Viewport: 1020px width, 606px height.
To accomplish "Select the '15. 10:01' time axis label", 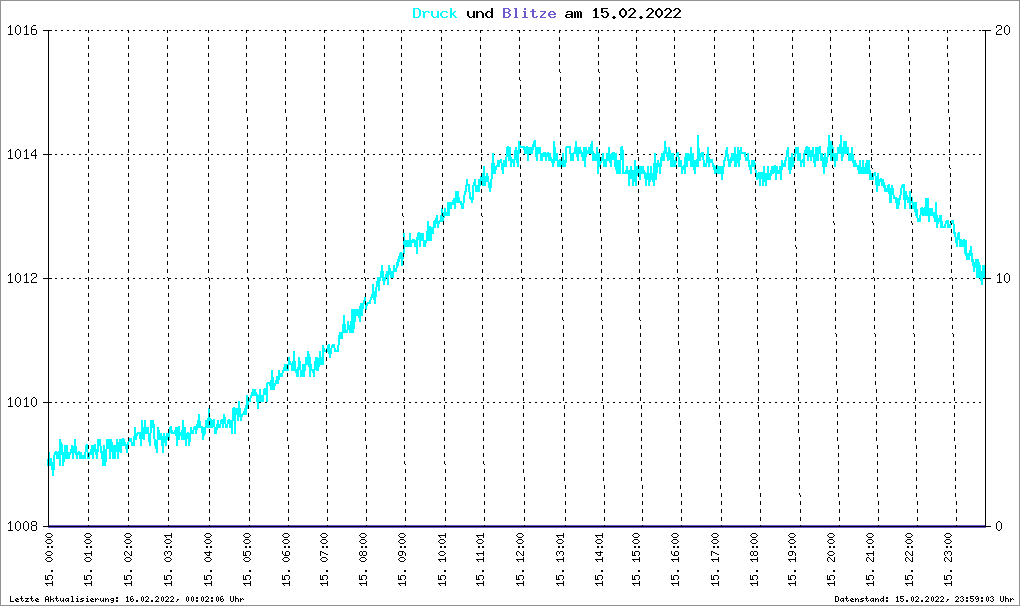I will 443,559.
